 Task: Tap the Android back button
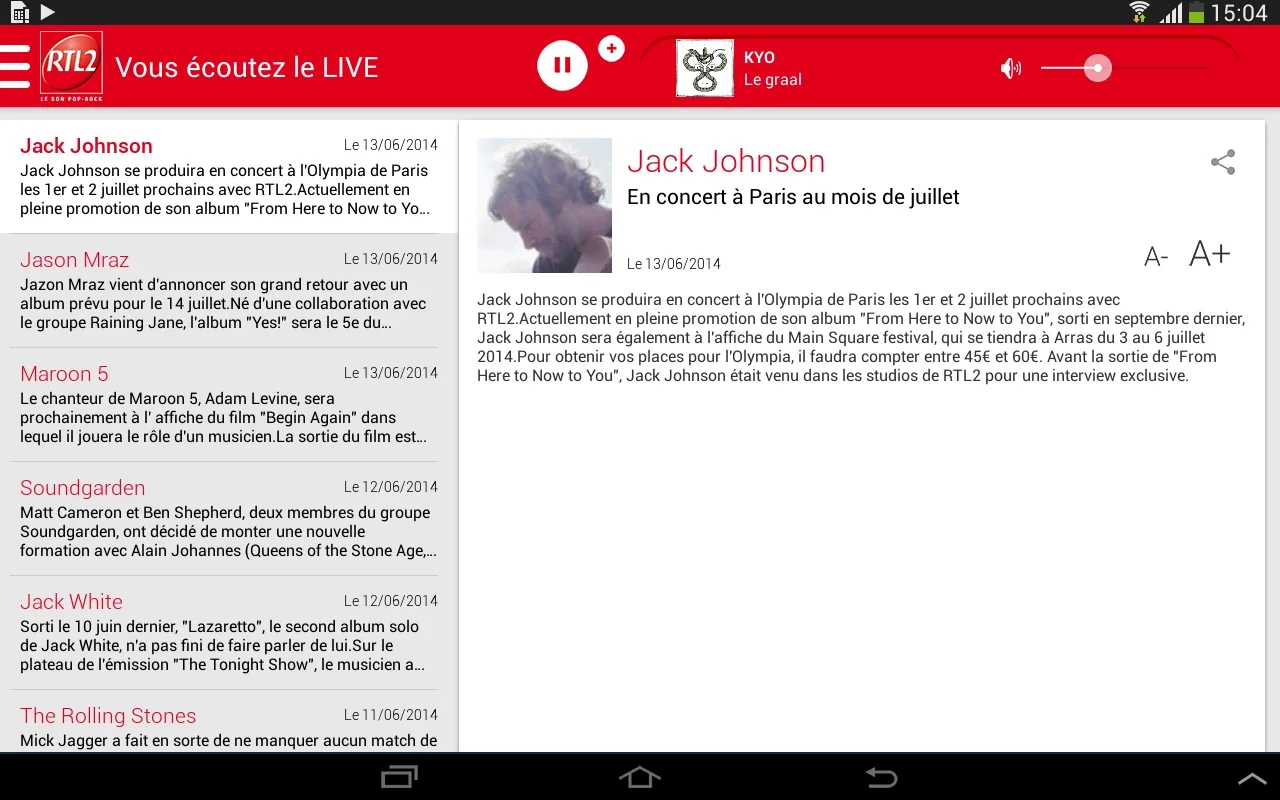(881, 777)
